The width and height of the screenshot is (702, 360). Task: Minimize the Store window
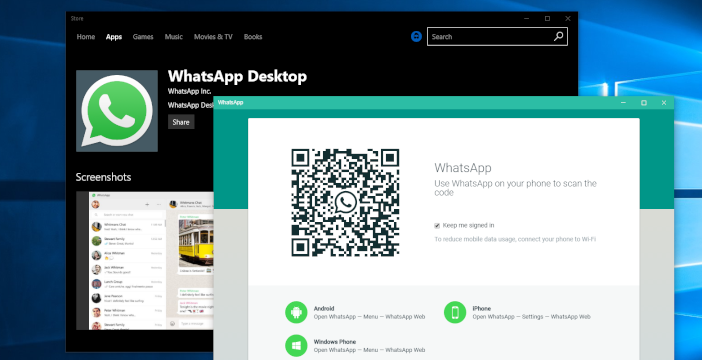(x=527, y=18)
